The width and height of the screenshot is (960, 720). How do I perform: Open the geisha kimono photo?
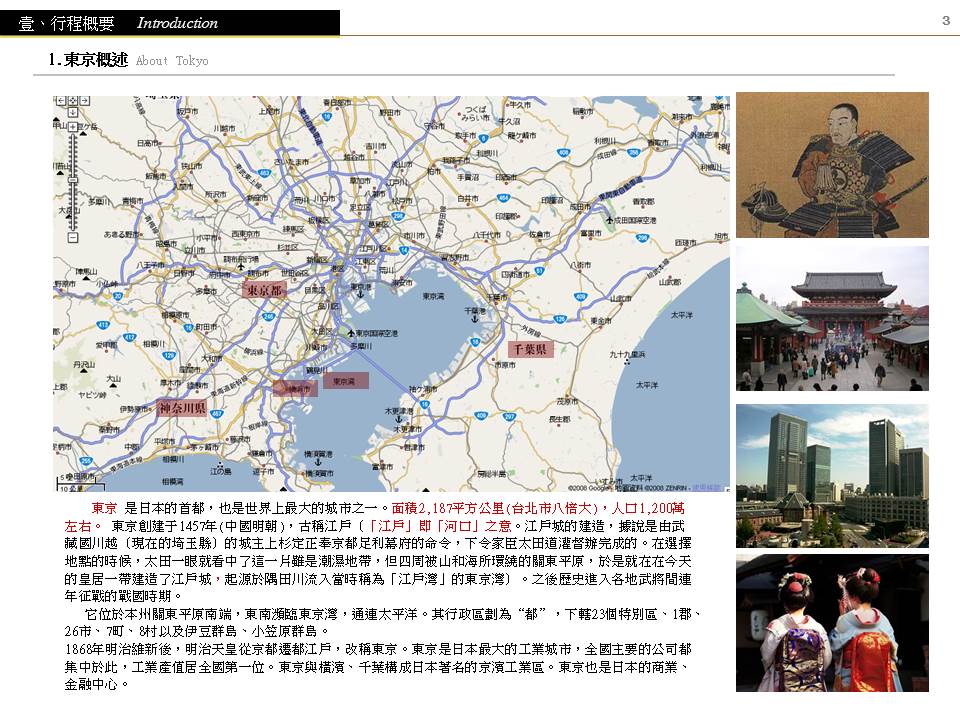tap(832, 623)
